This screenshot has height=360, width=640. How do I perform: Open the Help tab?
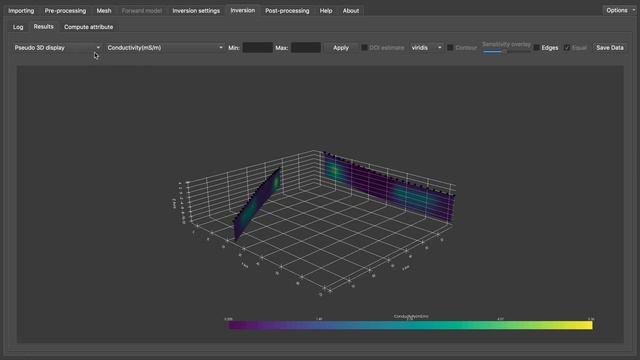(x=326, y=11)
